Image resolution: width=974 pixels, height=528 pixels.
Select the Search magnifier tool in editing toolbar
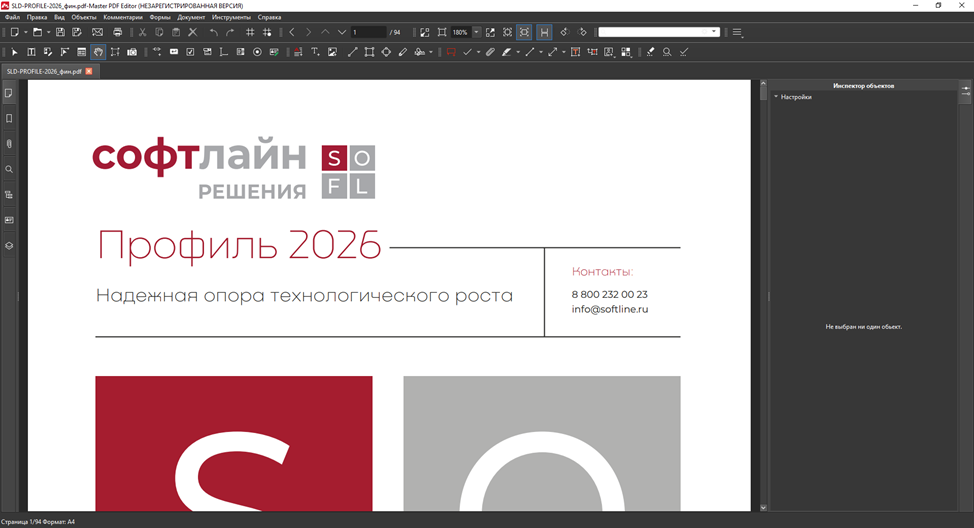pos(667,52)
